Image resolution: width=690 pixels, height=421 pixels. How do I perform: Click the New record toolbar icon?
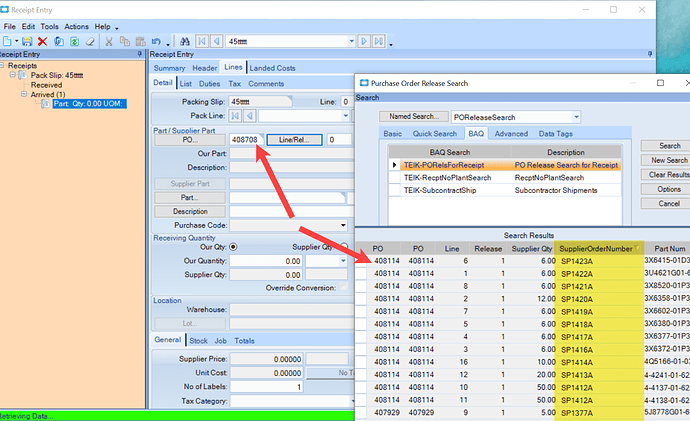[7, 41]
